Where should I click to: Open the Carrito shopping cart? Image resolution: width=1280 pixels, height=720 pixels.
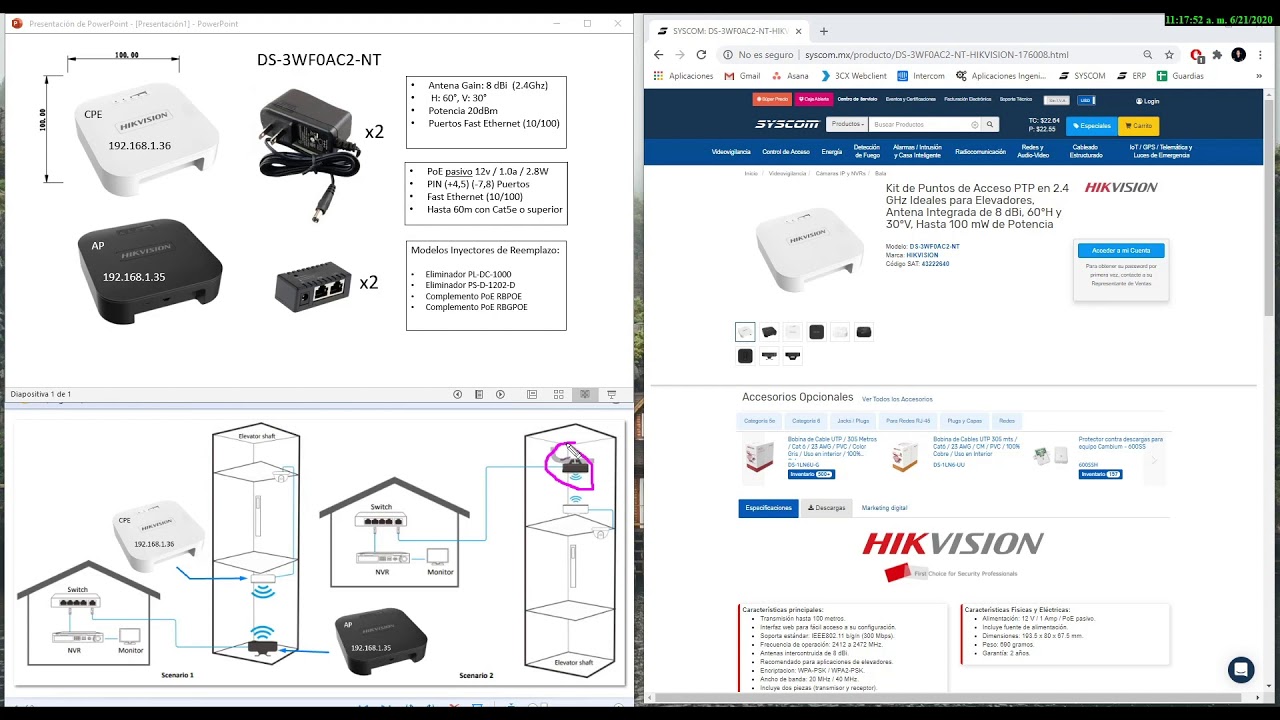pyautogui.click(x=1139, y=126)
